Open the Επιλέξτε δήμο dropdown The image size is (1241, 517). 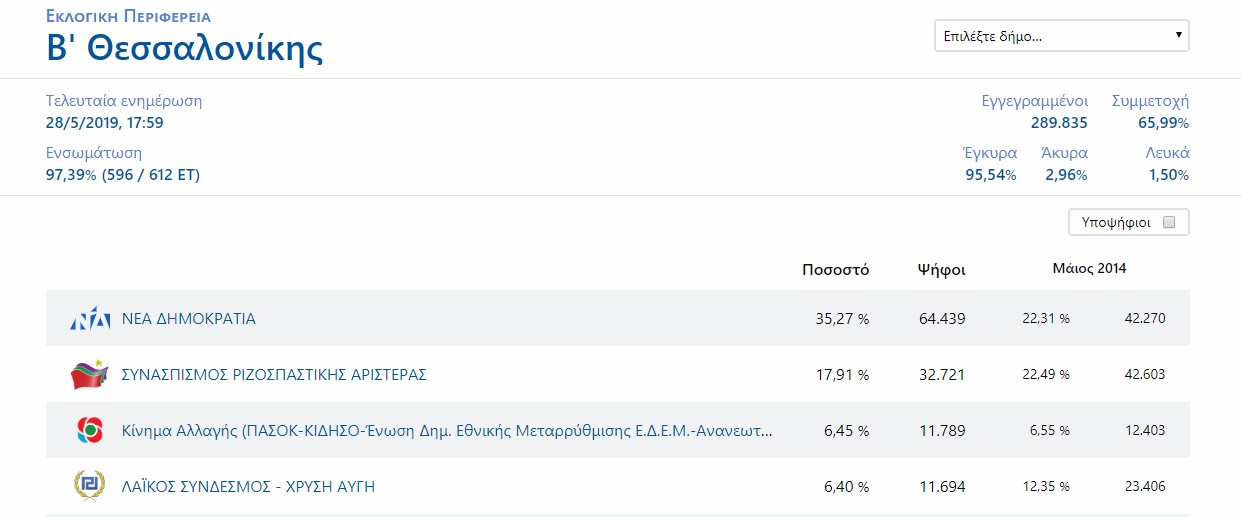click(1062, 37)
